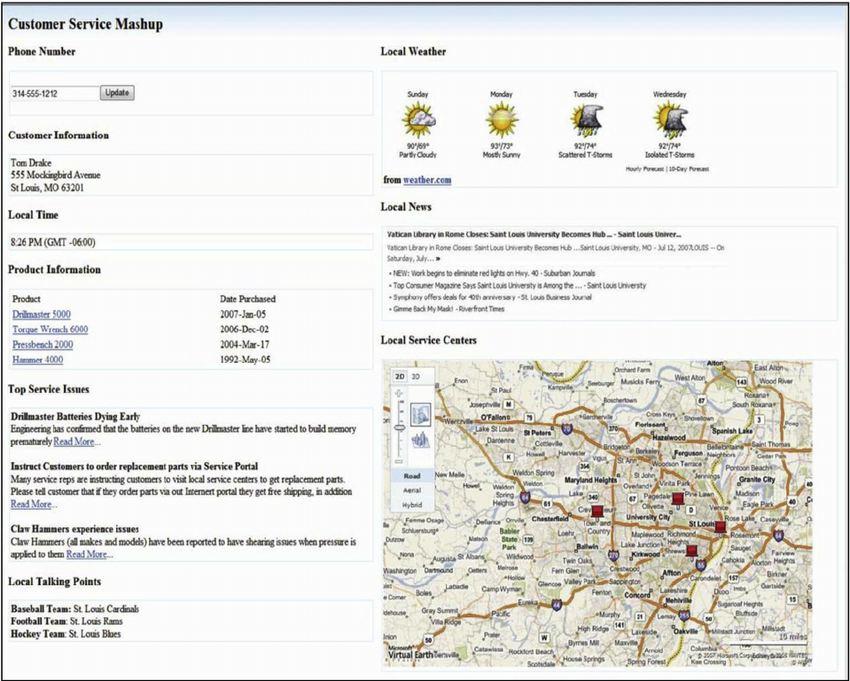Click the map zoom slider handle

pyautogui.click(x=400, y=428)
